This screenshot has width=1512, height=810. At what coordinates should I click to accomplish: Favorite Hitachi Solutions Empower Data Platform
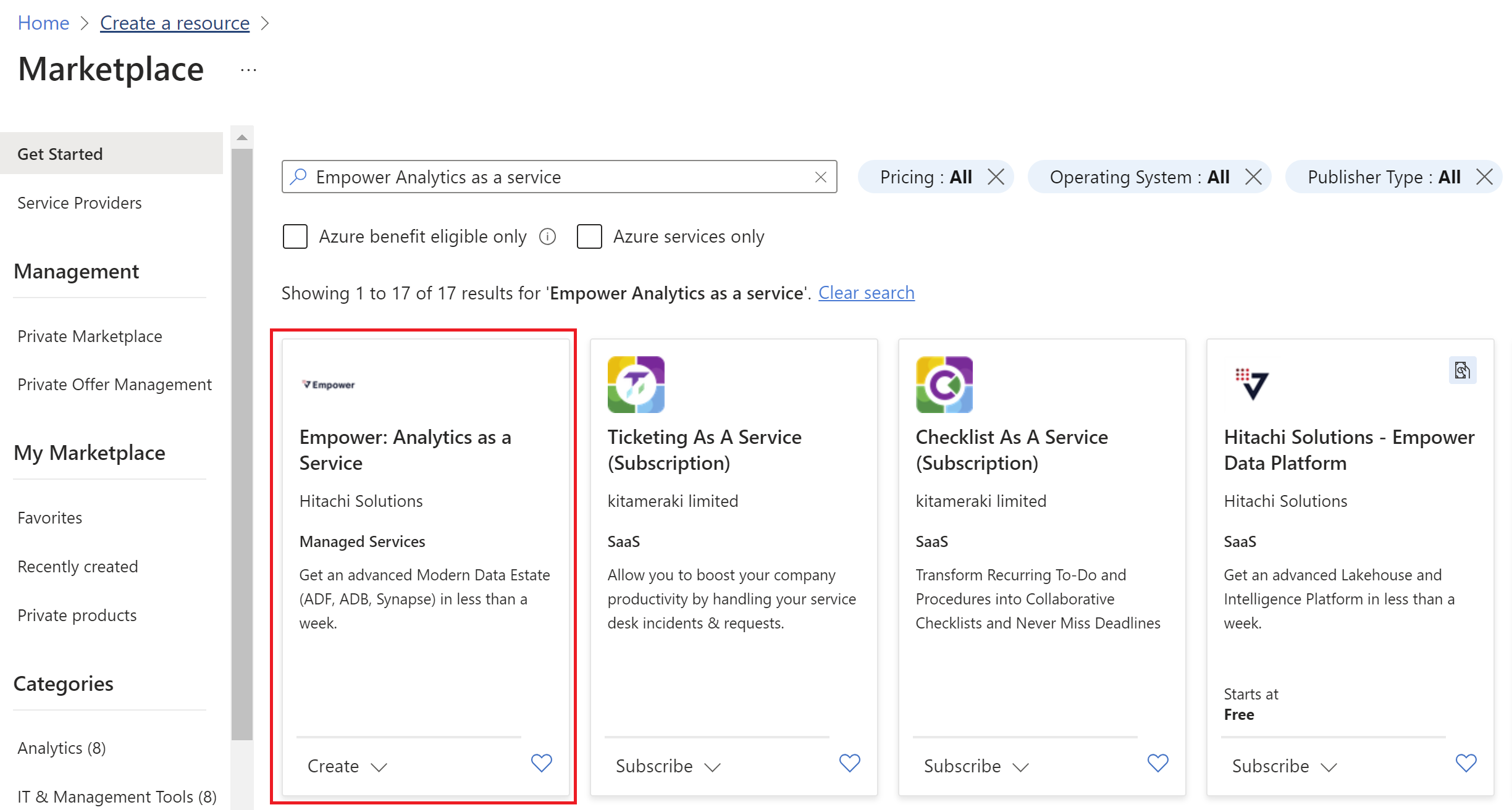coord(1466,763)
